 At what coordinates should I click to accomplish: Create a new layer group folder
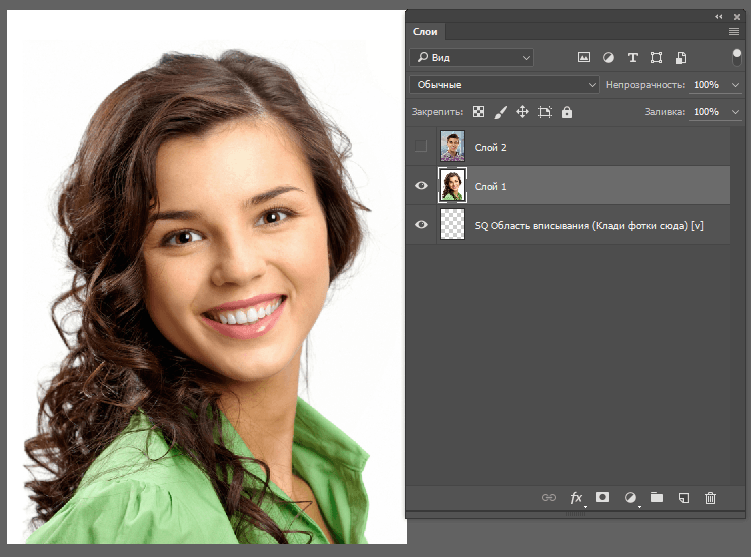tap(657, 498)
